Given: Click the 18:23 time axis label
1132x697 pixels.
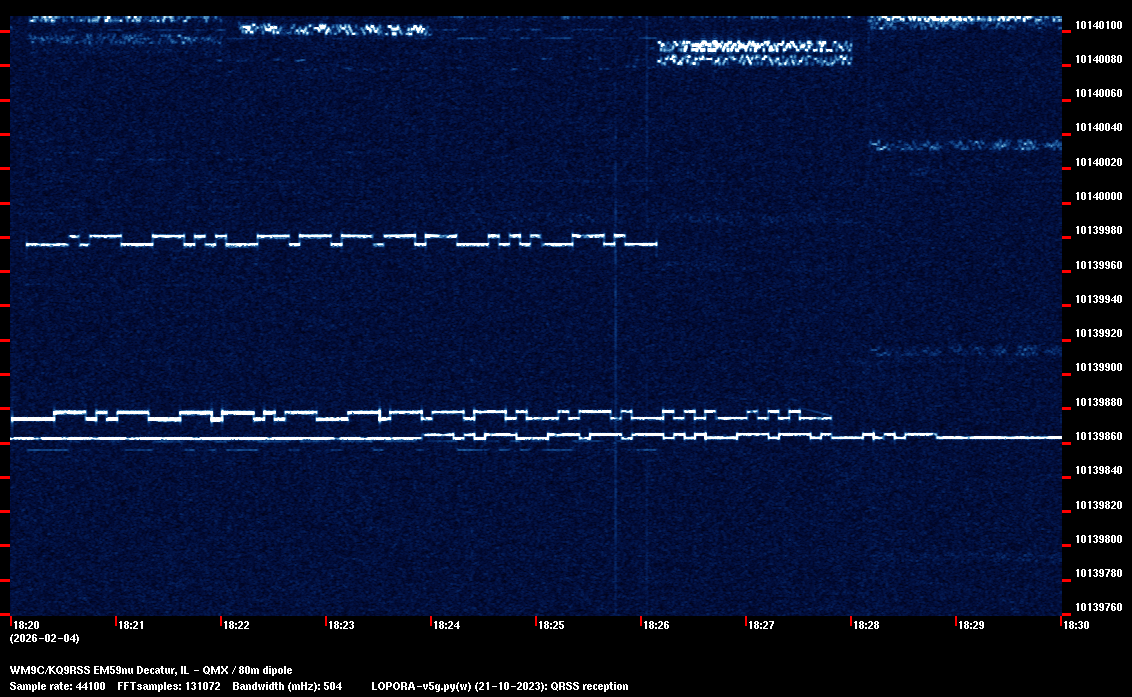Looking at the screenshot, I should click(x=342, y=625).
